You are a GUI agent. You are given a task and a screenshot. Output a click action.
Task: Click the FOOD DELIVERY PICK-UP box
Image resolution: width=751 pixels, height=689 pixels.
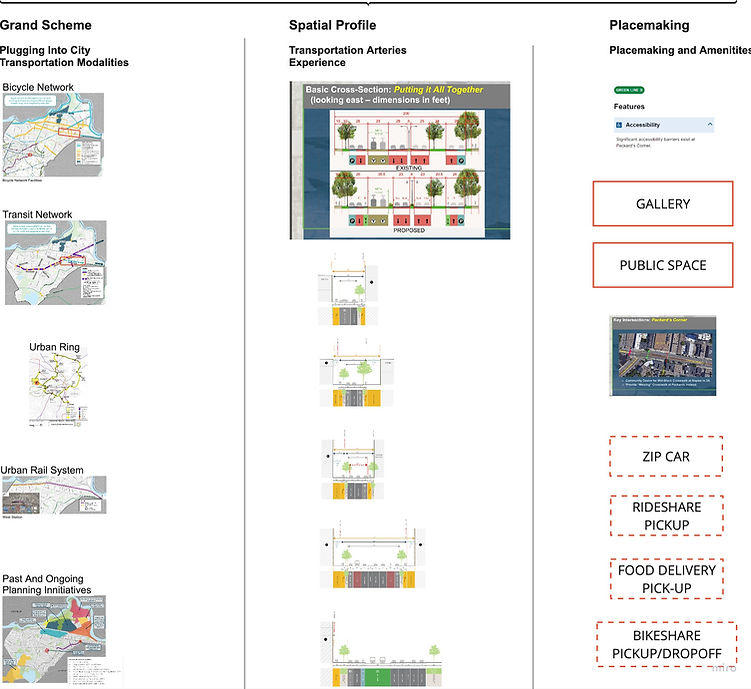(x=666, y=579)
